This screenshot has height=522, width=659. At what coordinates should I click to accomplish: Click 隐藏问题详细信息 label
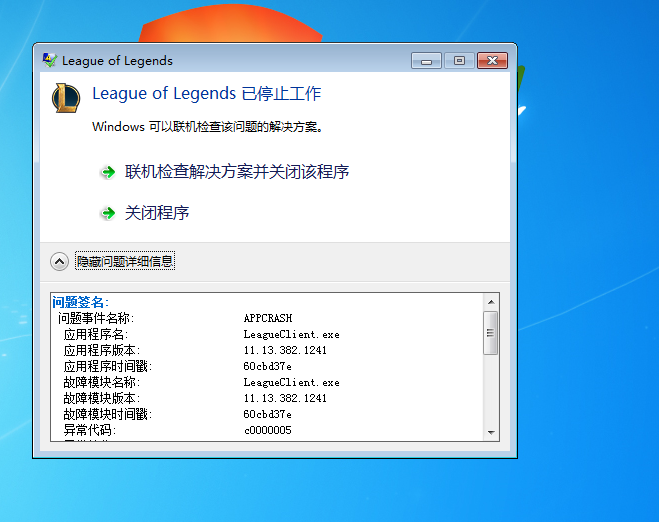point(125,261)
